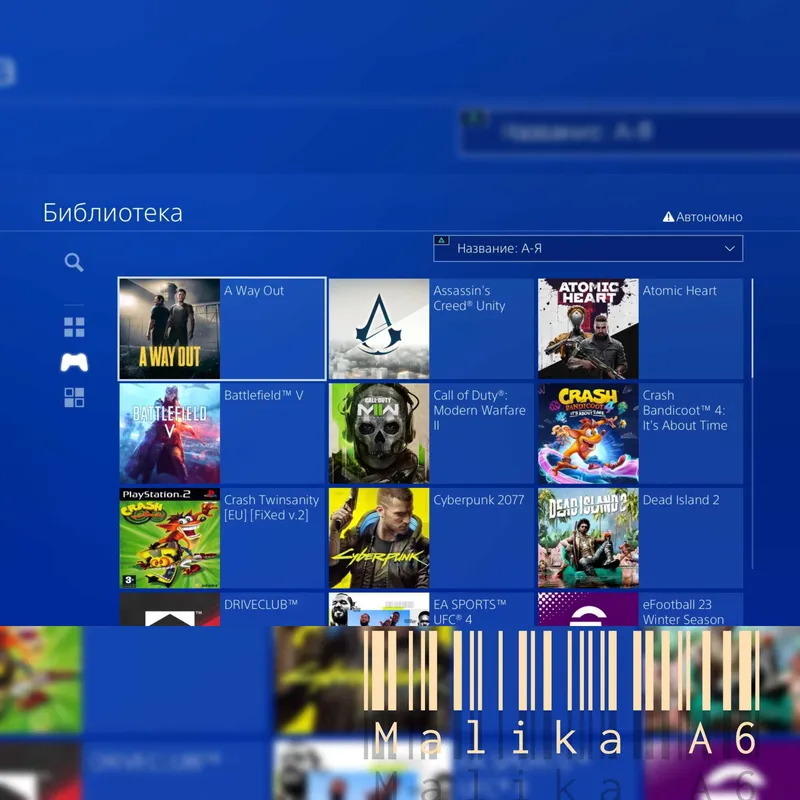Select the Games controller icon in sidebar

(74, 362)
